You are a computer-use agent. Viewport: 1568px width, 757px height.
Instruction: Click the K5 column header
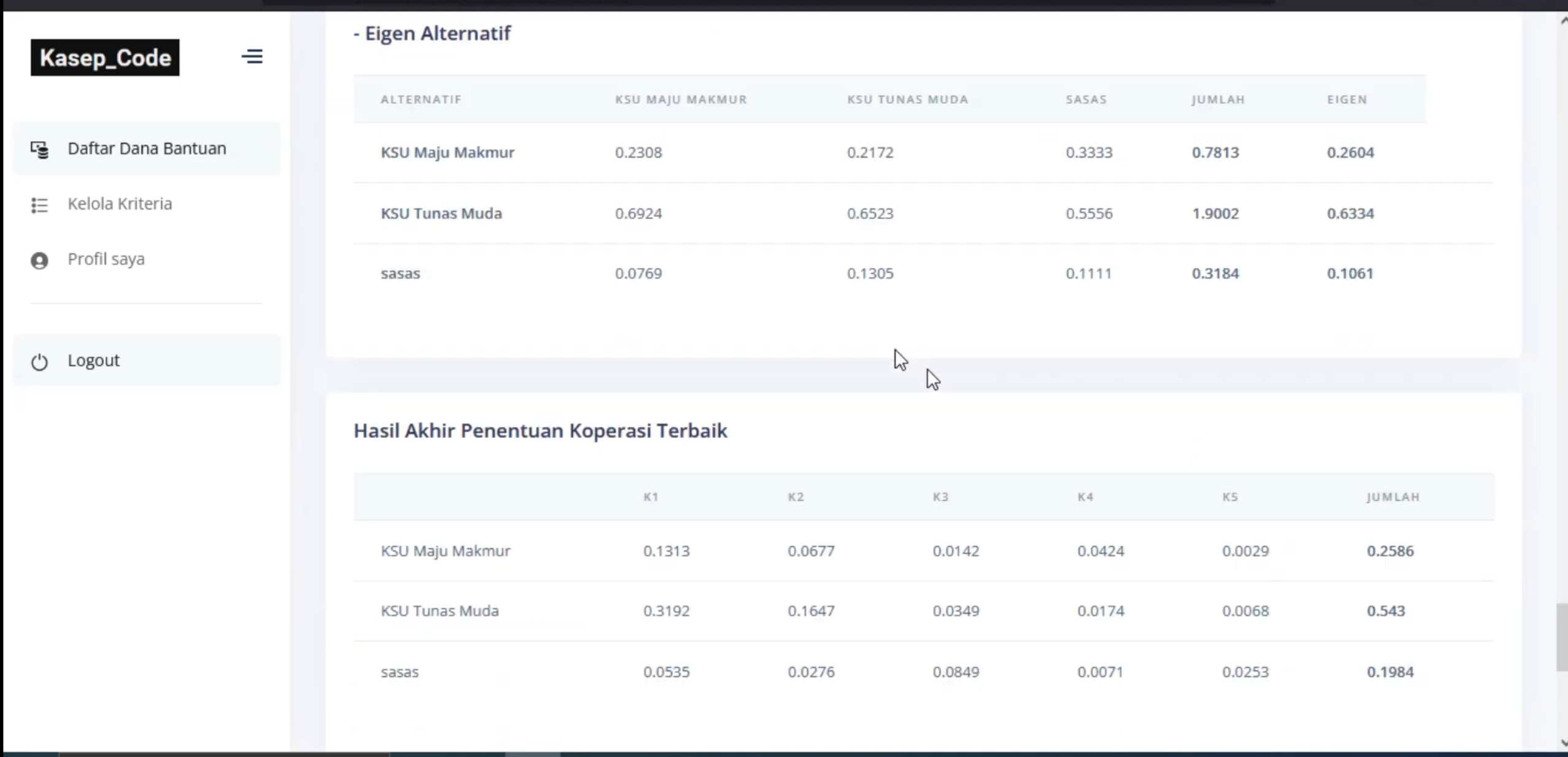(x=1230, y=497)
